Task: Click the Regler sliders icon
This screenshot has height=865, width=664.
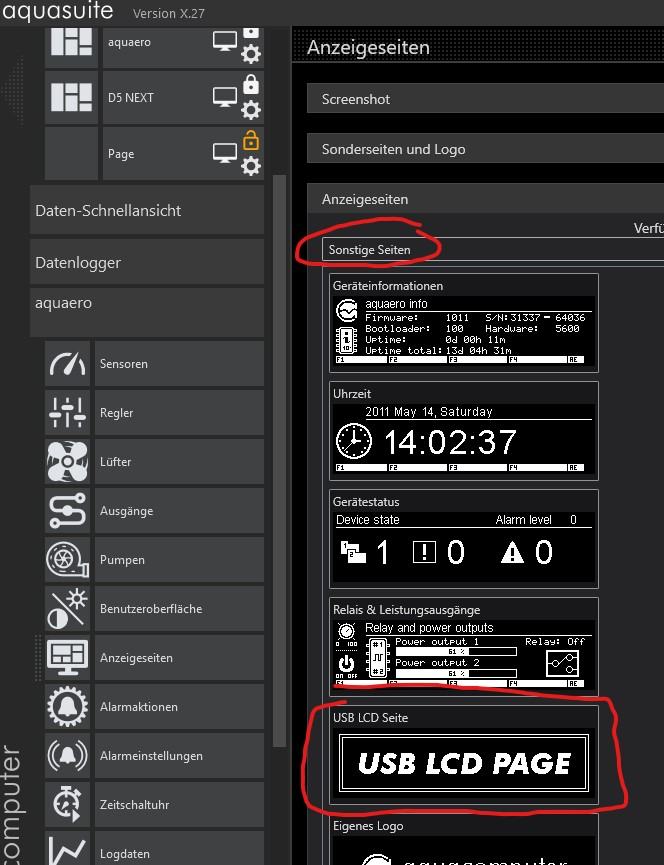Action: (x=67, y=413)
